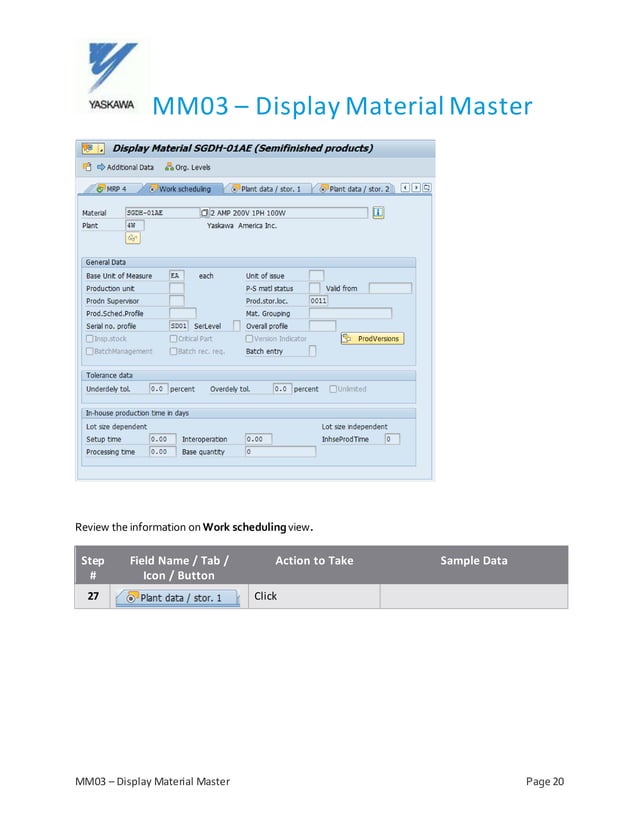Screen dimensions: 638x826
Task: Toggle the Batch rec. req. checkbox
Action: 173,351
